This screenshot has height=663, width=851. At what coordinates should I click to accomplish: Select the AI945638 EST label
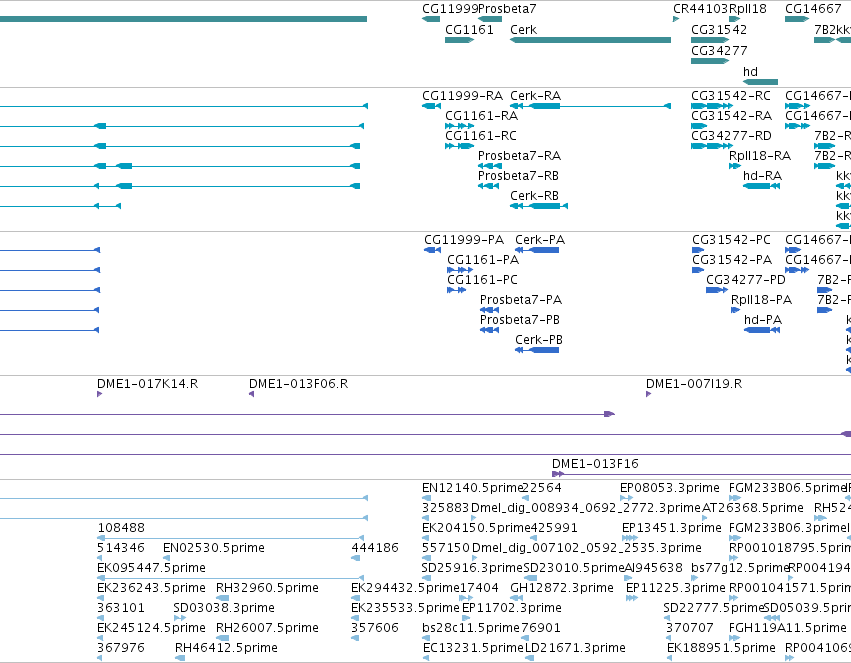pyautogui.click(x=653, y=568)
